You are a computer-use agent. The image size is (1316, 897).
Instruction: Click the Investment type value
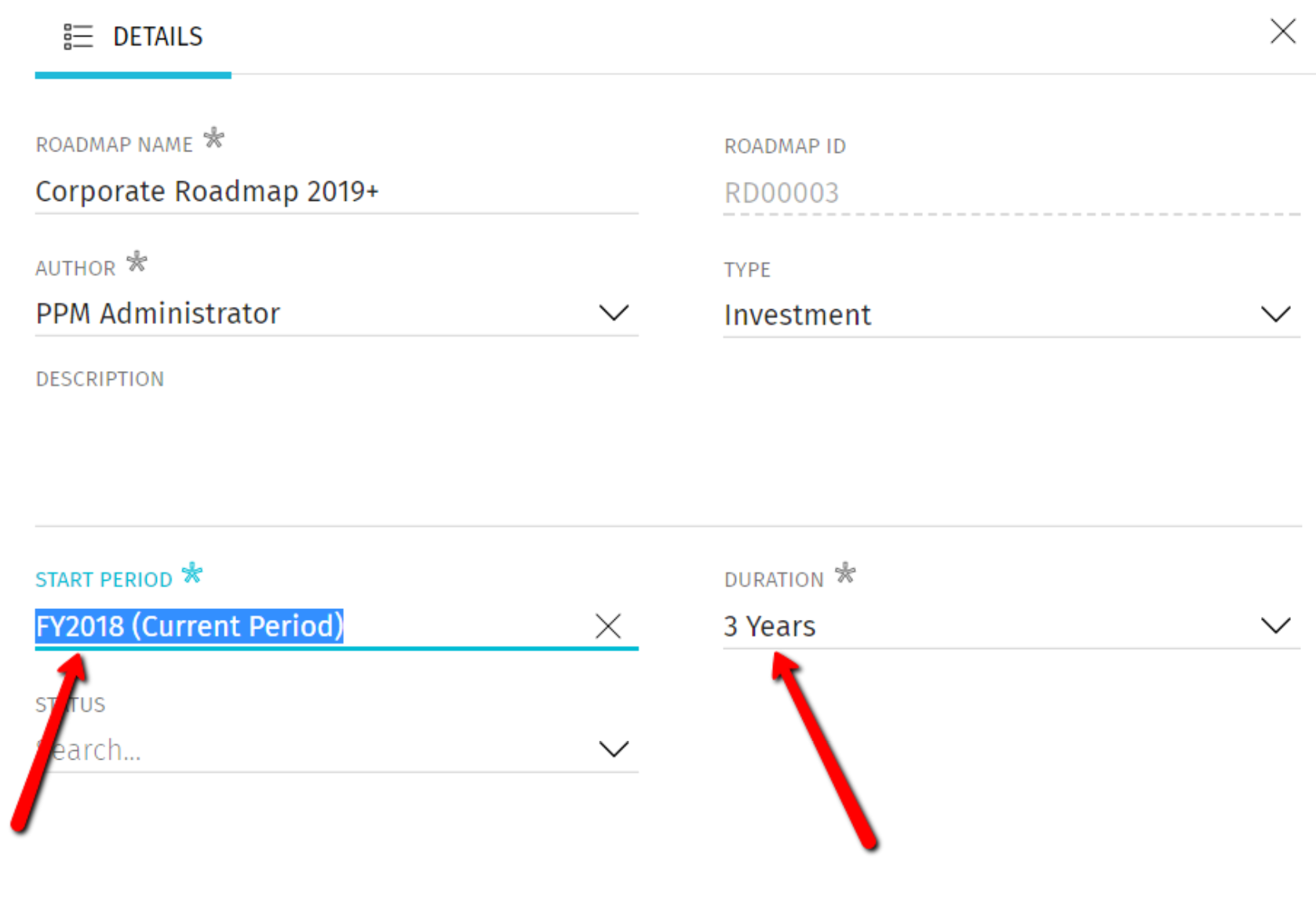(797, 315)
